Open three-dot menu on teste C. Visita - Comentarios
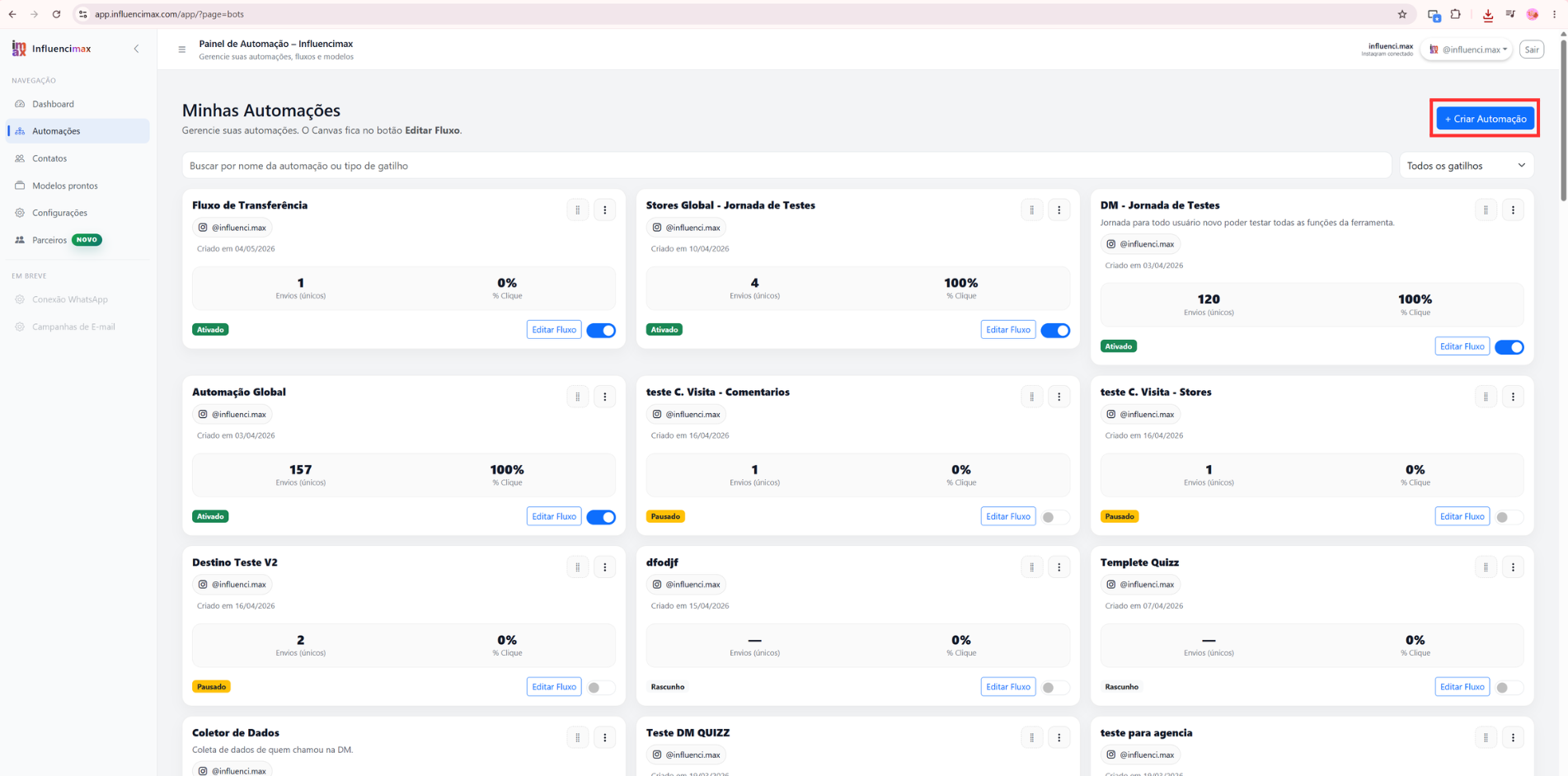This screenshot has height=776, width=1568. coord(1059,397)
